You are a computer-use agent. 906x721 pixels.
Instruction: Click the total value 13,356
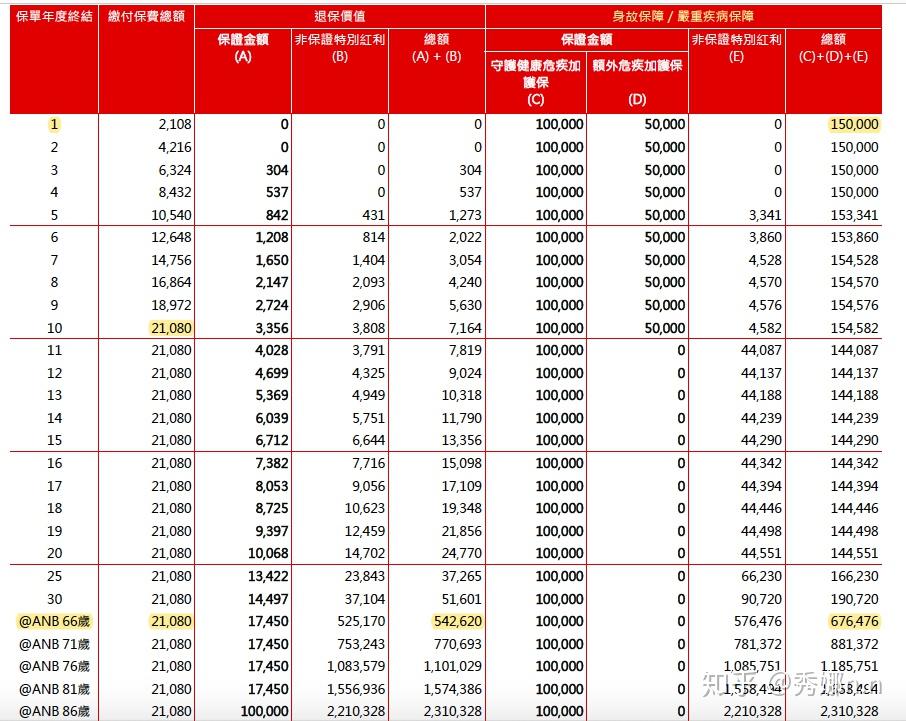462,440
